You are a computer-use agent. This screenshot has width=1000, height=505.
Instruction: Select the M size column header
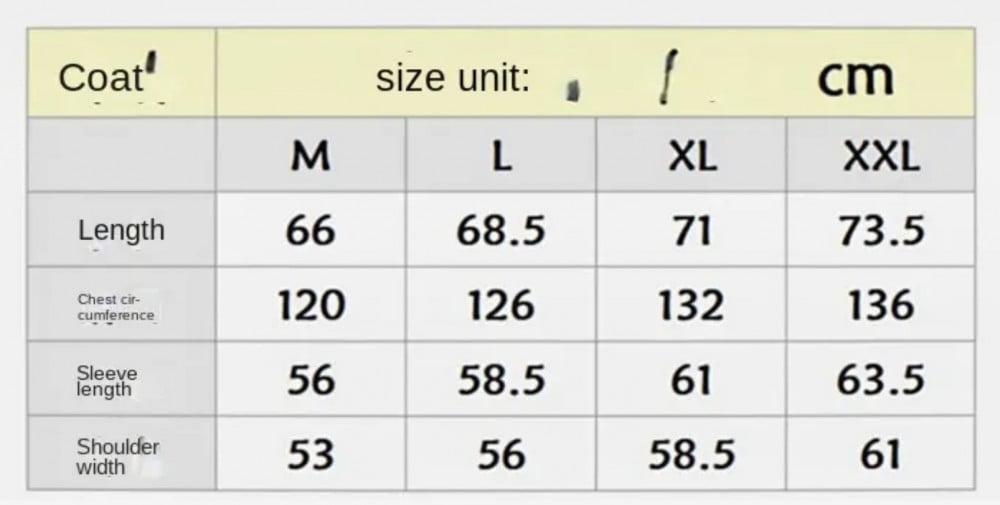pos(311,155)
